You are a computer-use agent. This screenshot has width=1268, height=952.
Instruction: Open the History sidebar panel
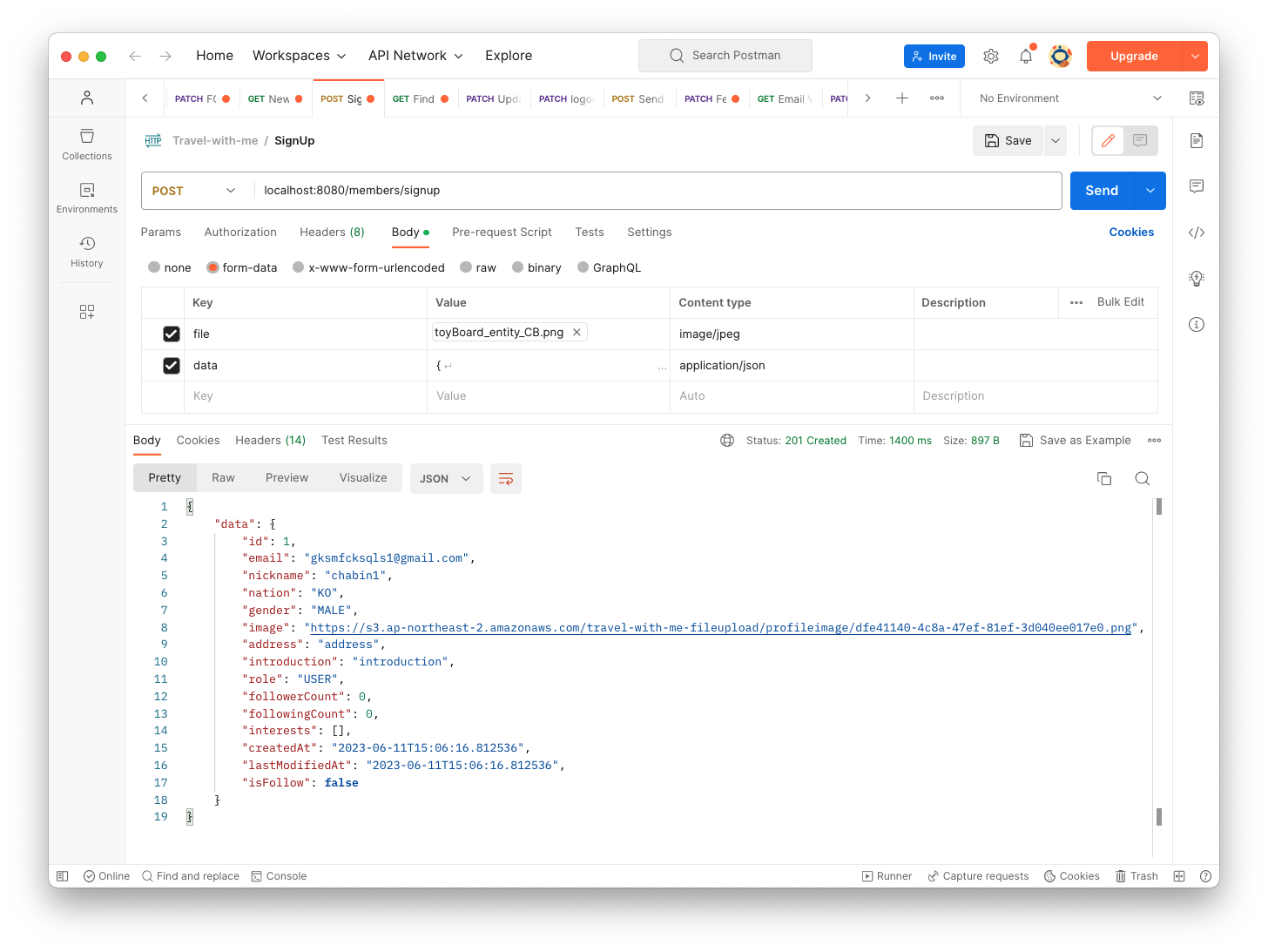point(87,252)
